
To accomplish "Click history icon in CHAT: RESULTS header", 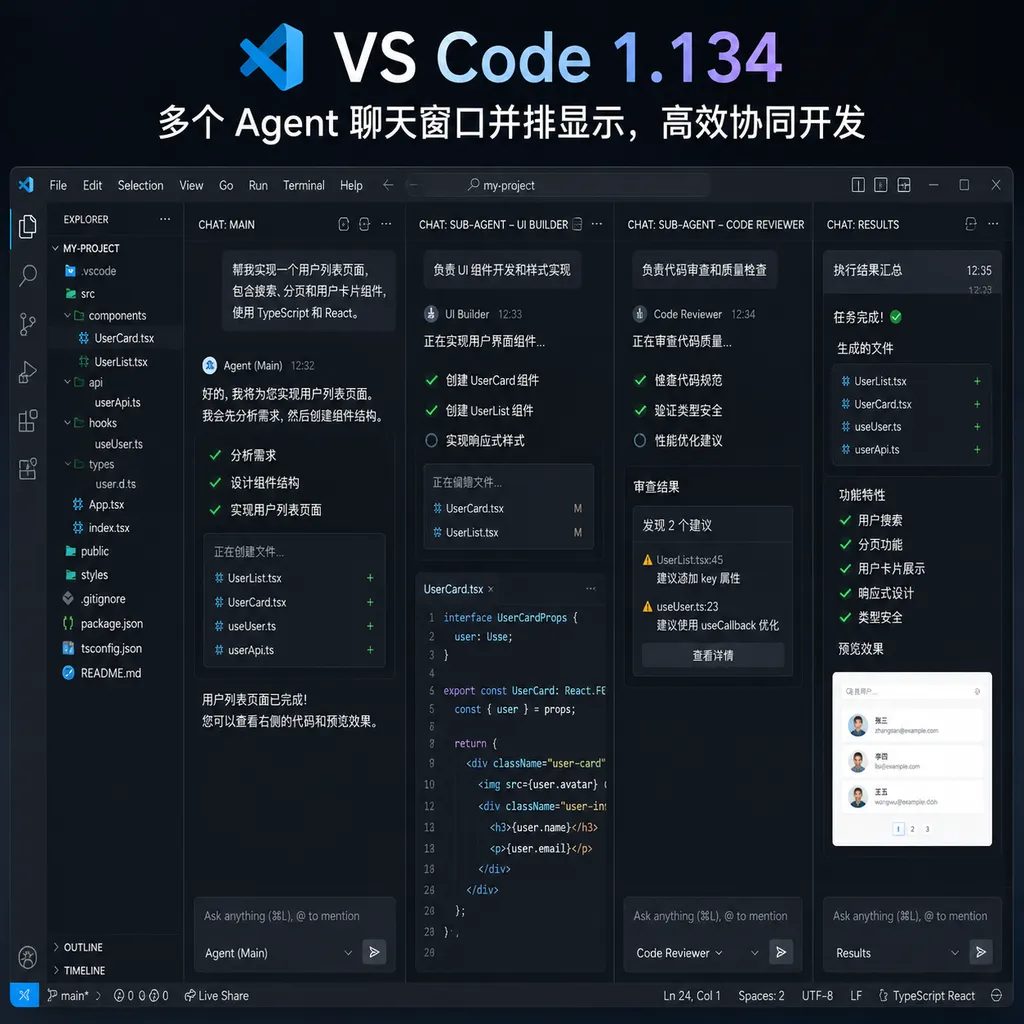I will pos(971,224).
